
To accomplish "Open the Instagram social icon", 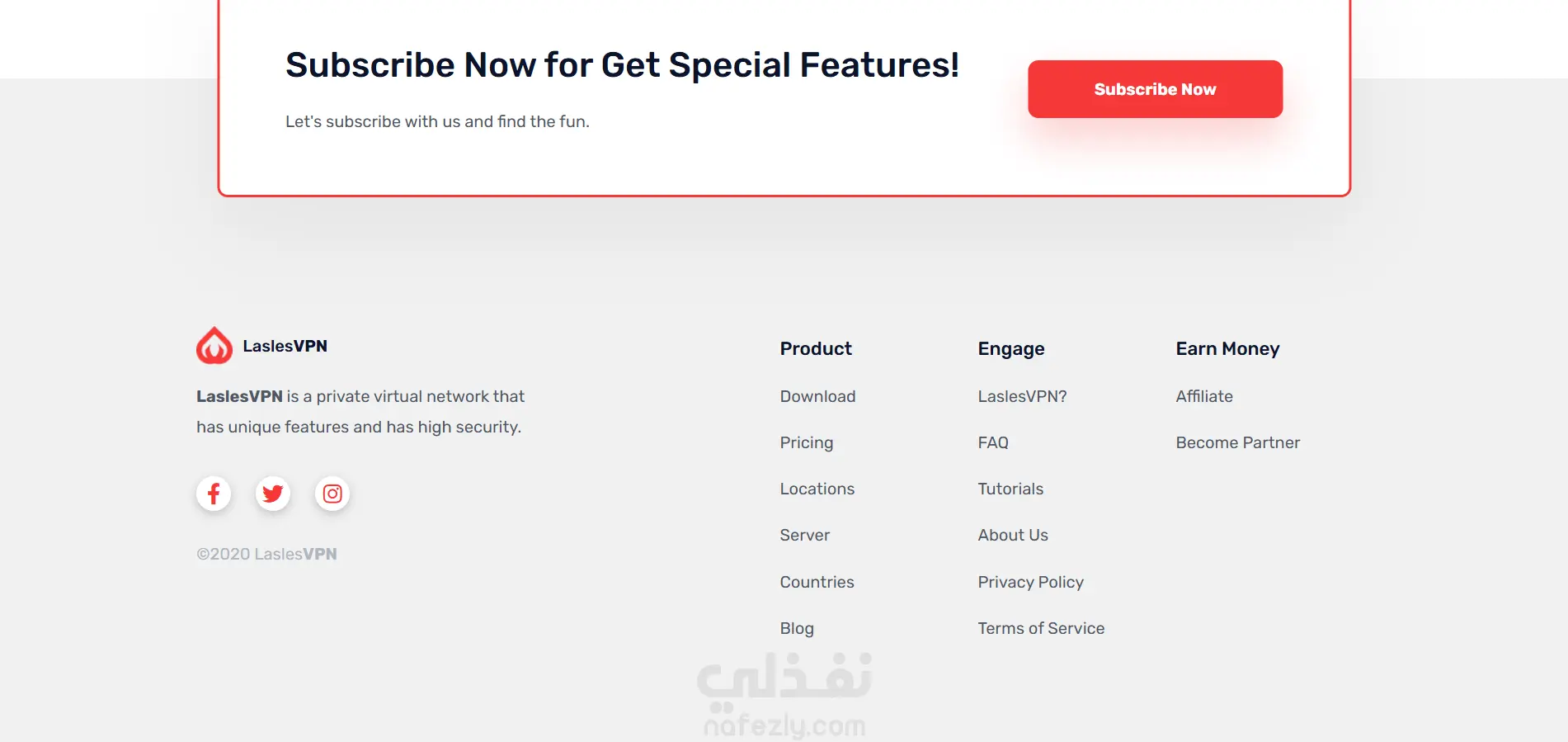I will tap(332, 494).
